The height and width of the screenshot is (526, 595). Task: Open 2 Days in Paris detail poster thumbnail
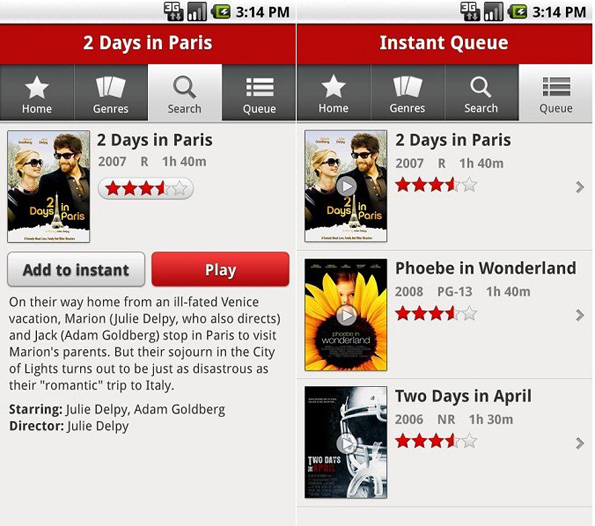[x=49, y=186]
